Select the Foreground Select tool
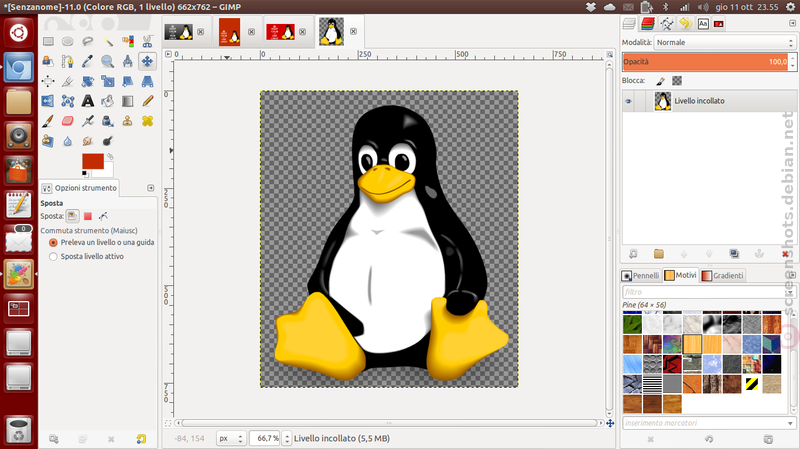The width and height of the screenshot is (800, 449). point(48,61)
